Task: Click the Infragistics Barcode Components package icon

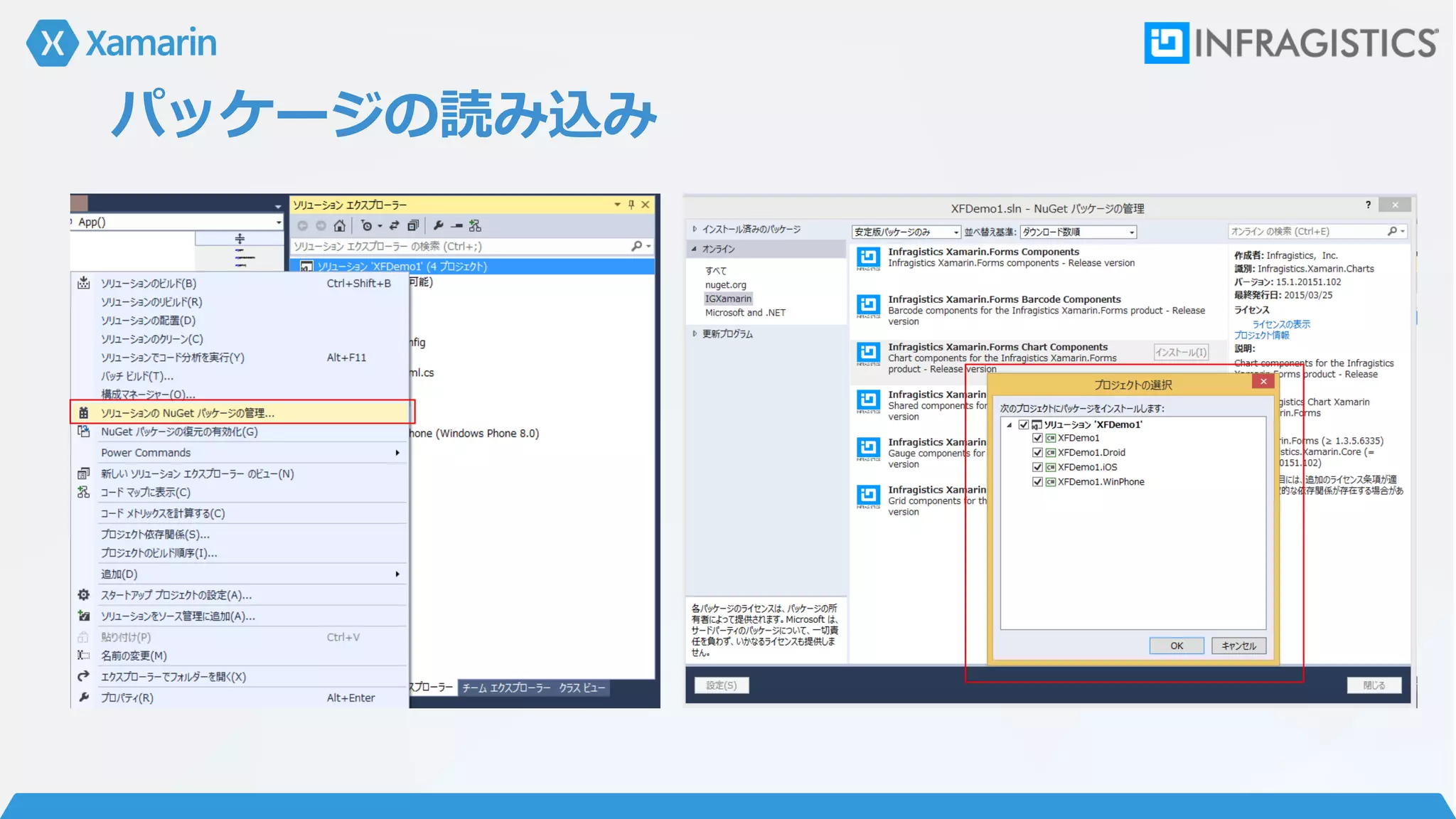Action: pyautogui.click(x=868, y=306)
